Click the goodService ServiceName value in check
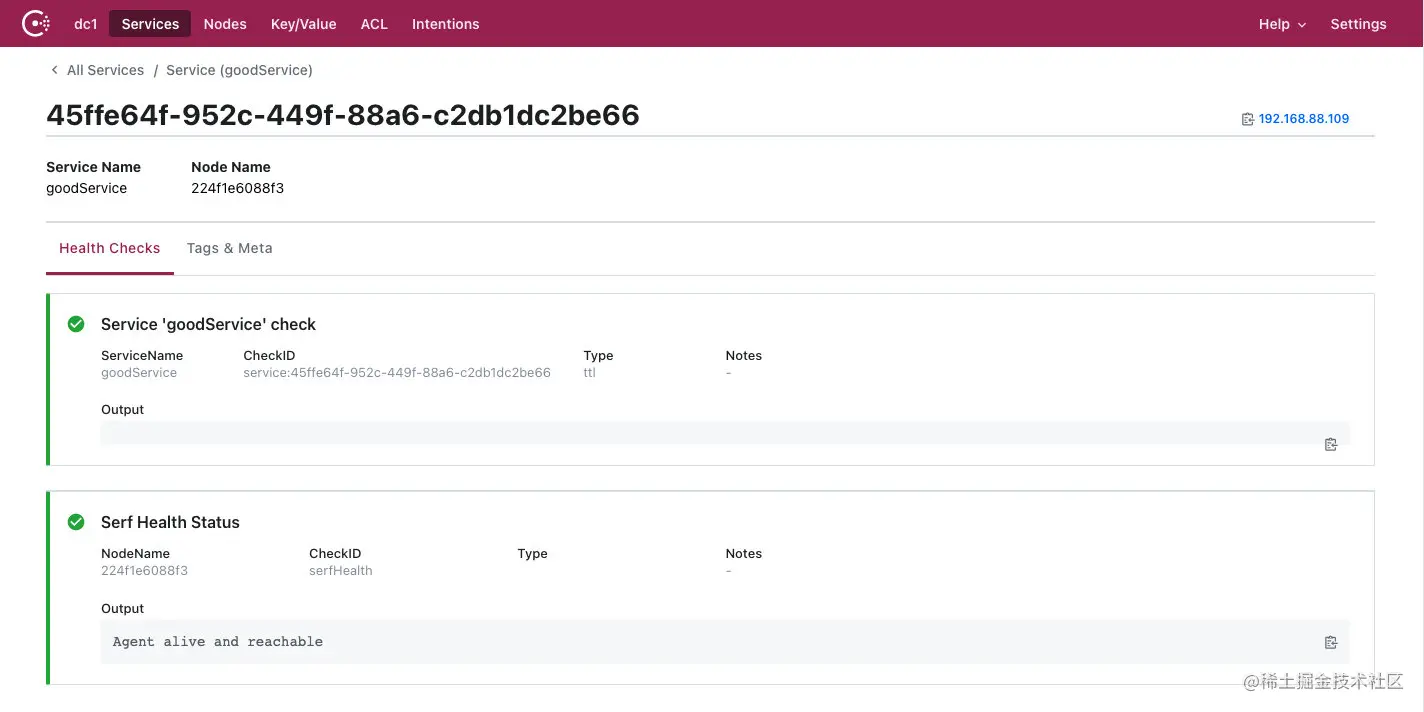Screen dimensions: 1424x712 pos(139,373)
